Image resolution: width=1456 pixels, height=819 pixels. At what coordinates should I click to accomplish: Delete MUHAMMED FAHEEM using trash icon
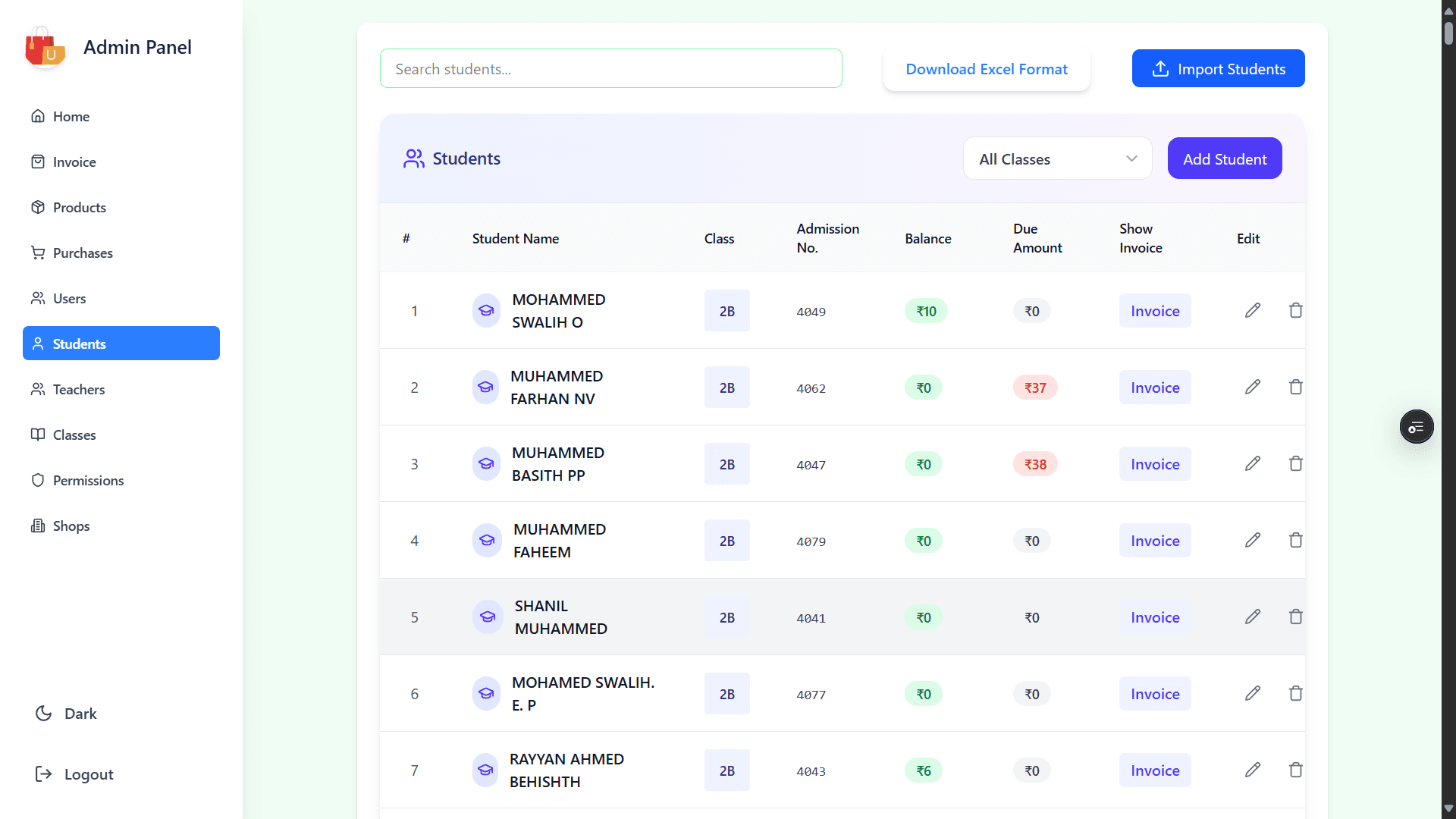coord(1296,540)
